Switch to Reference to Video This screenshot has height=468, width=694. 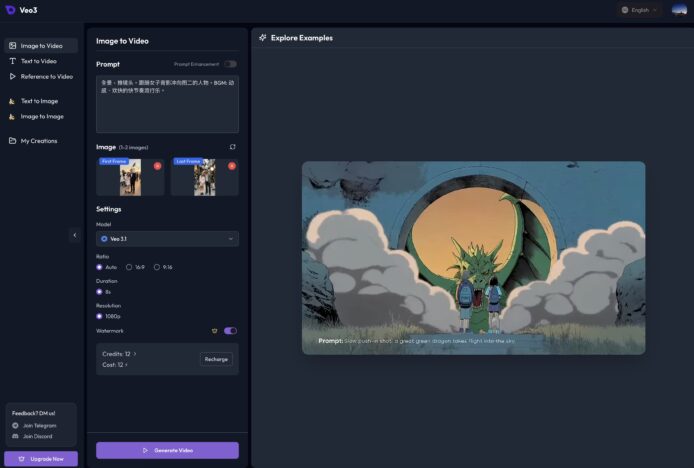pos(46,76)
